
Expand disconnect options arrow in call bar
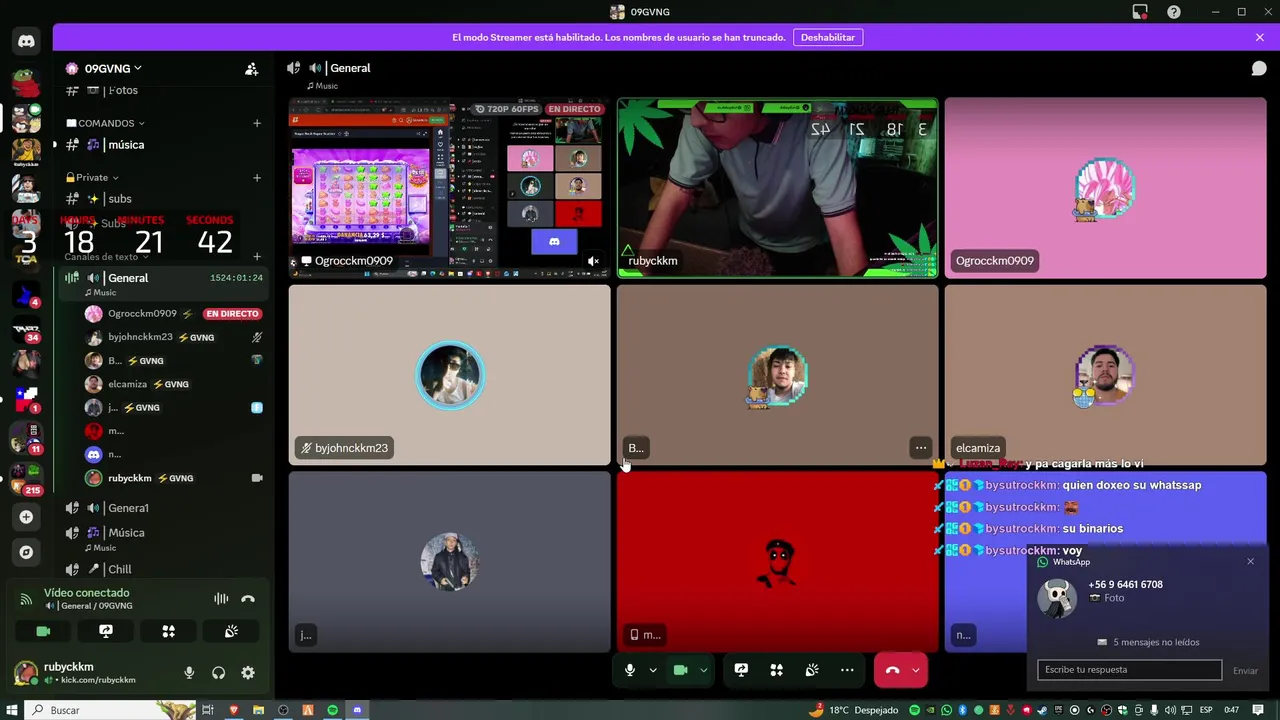[916, 670]
